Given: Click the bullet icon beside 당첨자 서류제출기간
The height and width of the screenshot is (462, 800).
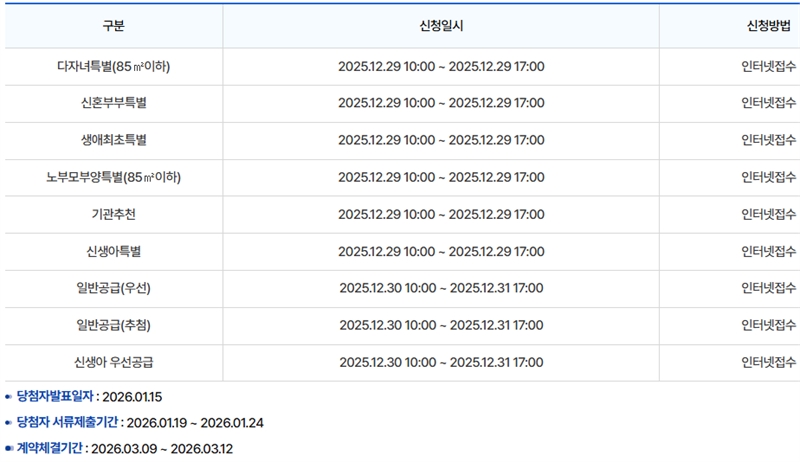Looking at the screenshot, I should [x=9, y=422].
